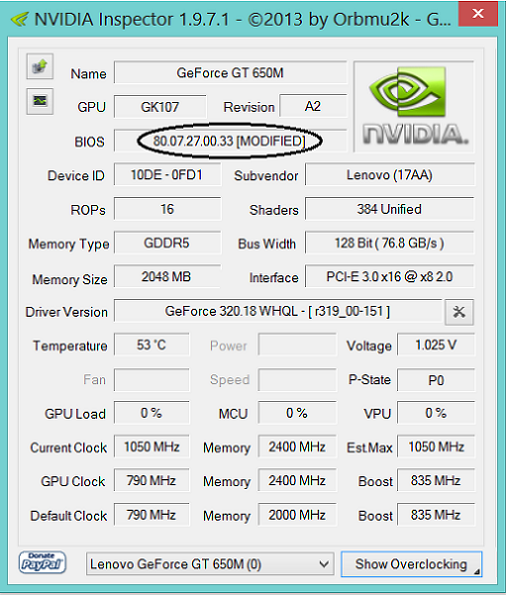Select the BIOS version field
The width and height of the screenshot is (506, 595).
[x=230, y=141]
